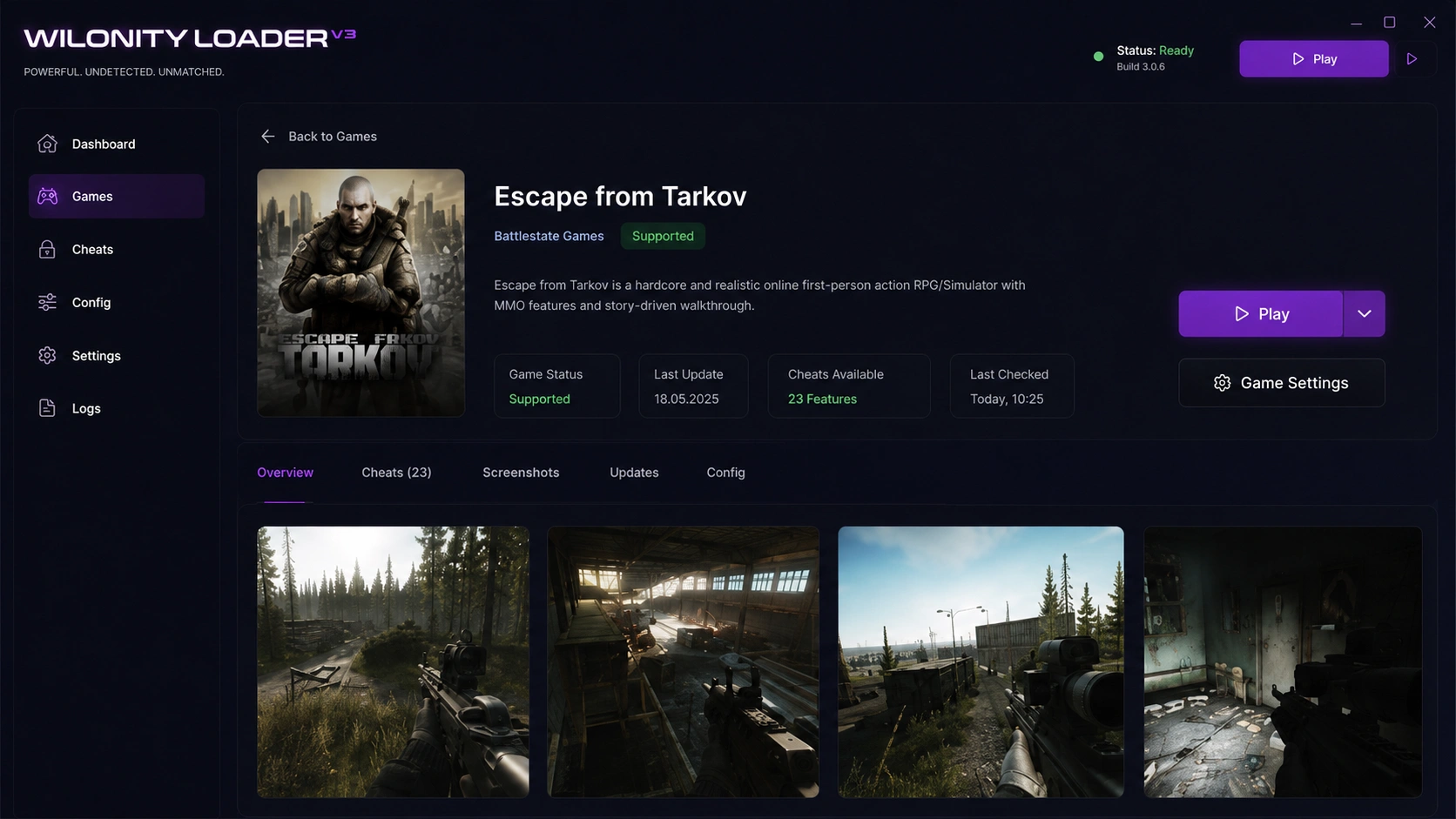Image resolution: width=1456 pixels, height=819 pixels.
Task: Click the Config sliders icon
Action: [x=47, y=302]
